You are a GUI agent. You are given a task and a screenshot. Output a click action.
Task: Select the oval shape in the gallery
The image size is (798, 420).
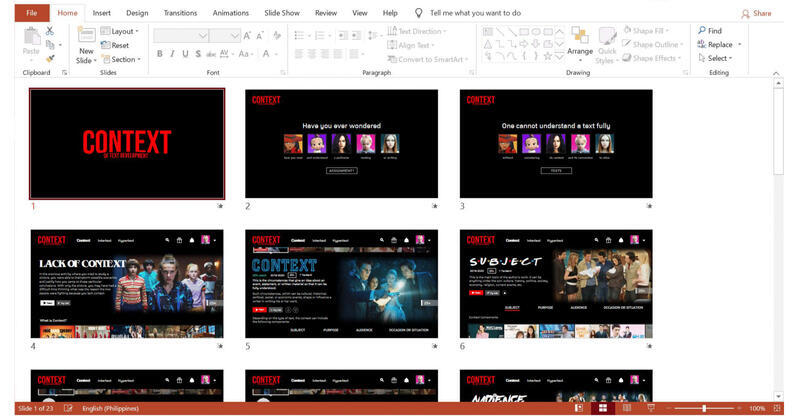click(x=536, y=32)
